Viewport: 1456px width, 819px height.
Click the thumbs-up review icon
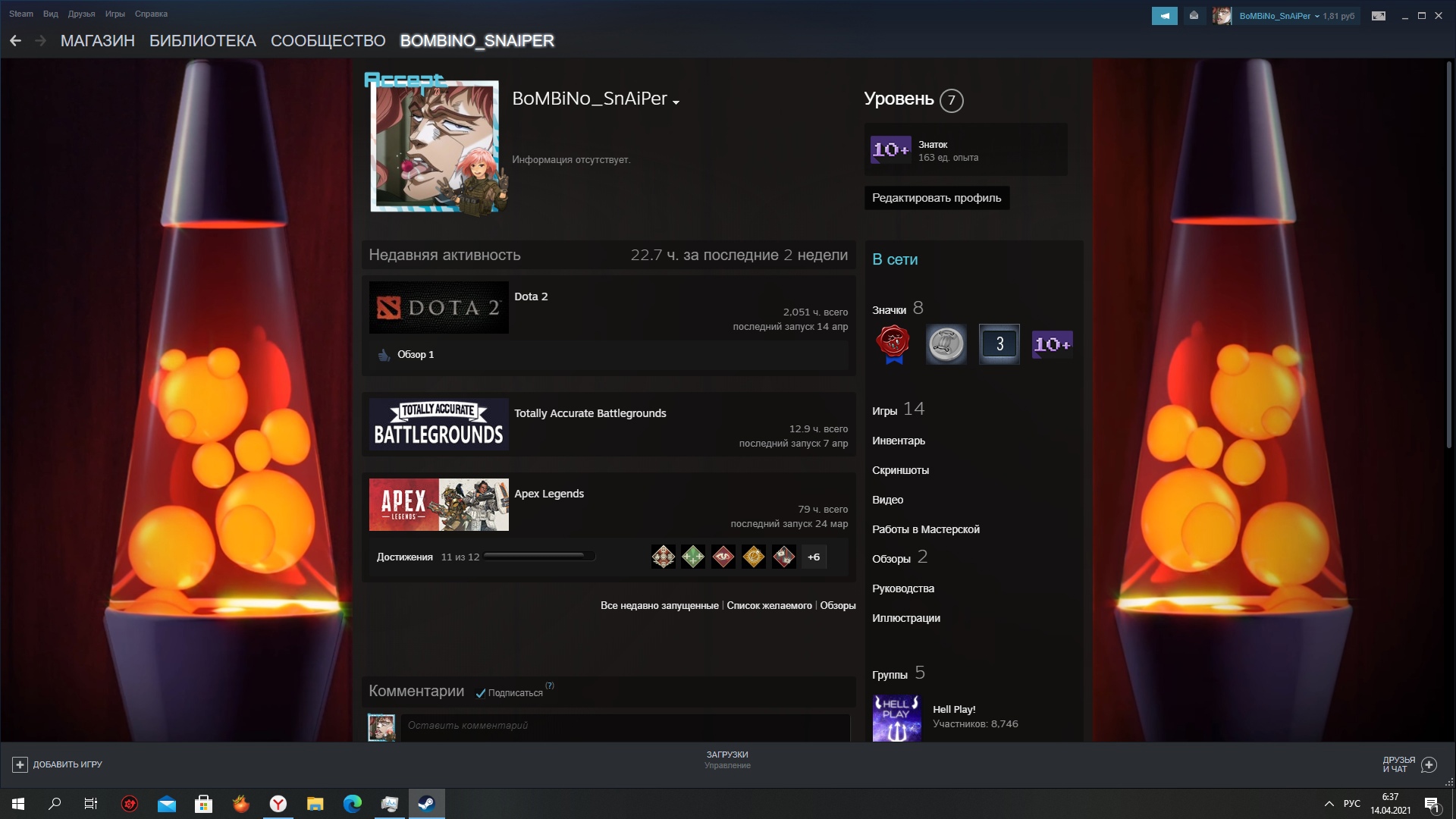point(384,355)
